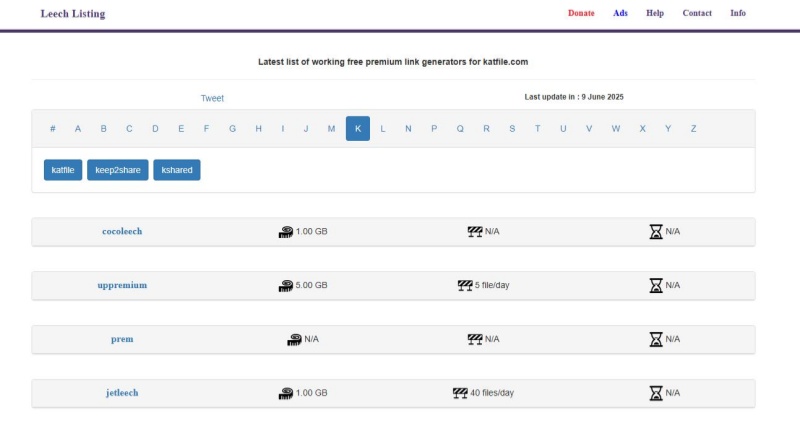Select letter B in the alphabet bar

click(104, 129)
